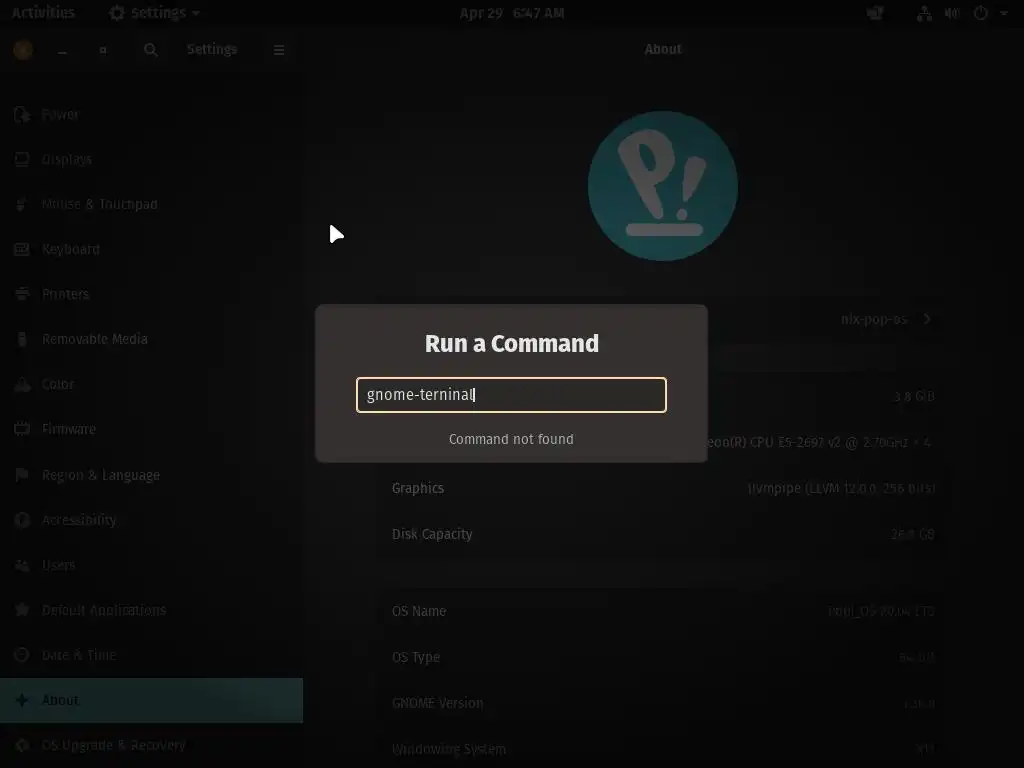Select Displays in the sidebar
The height and width of the screenshot is (768, 1024).
[x=152, y=159]
